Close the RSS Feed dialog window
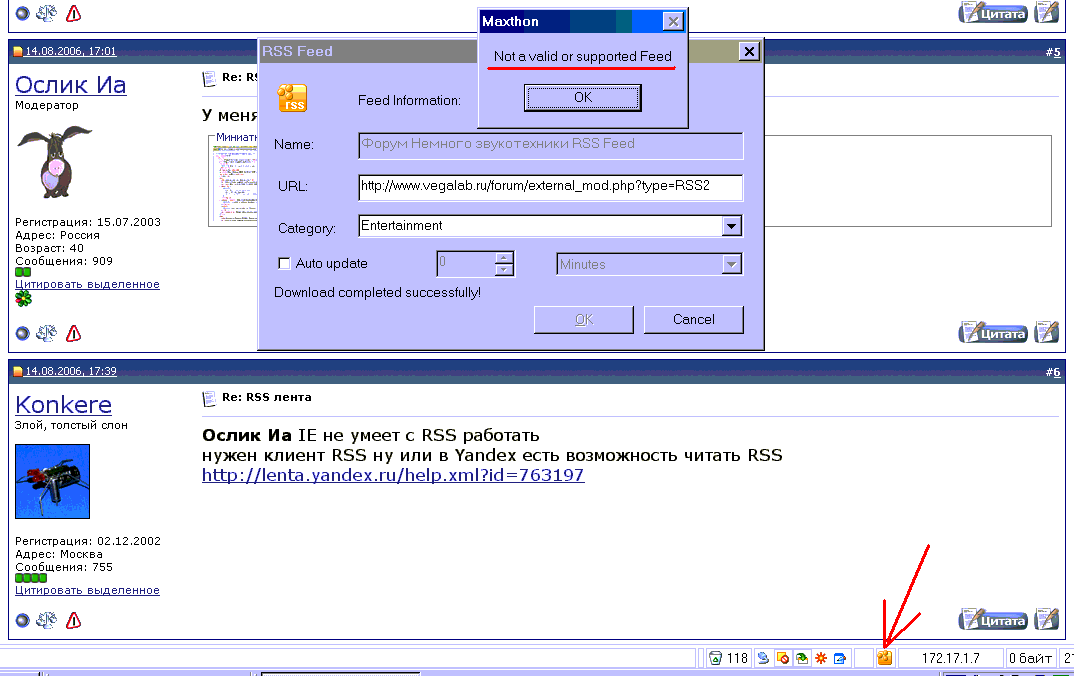The image size is (1074, 679). [x=749, y=51]
